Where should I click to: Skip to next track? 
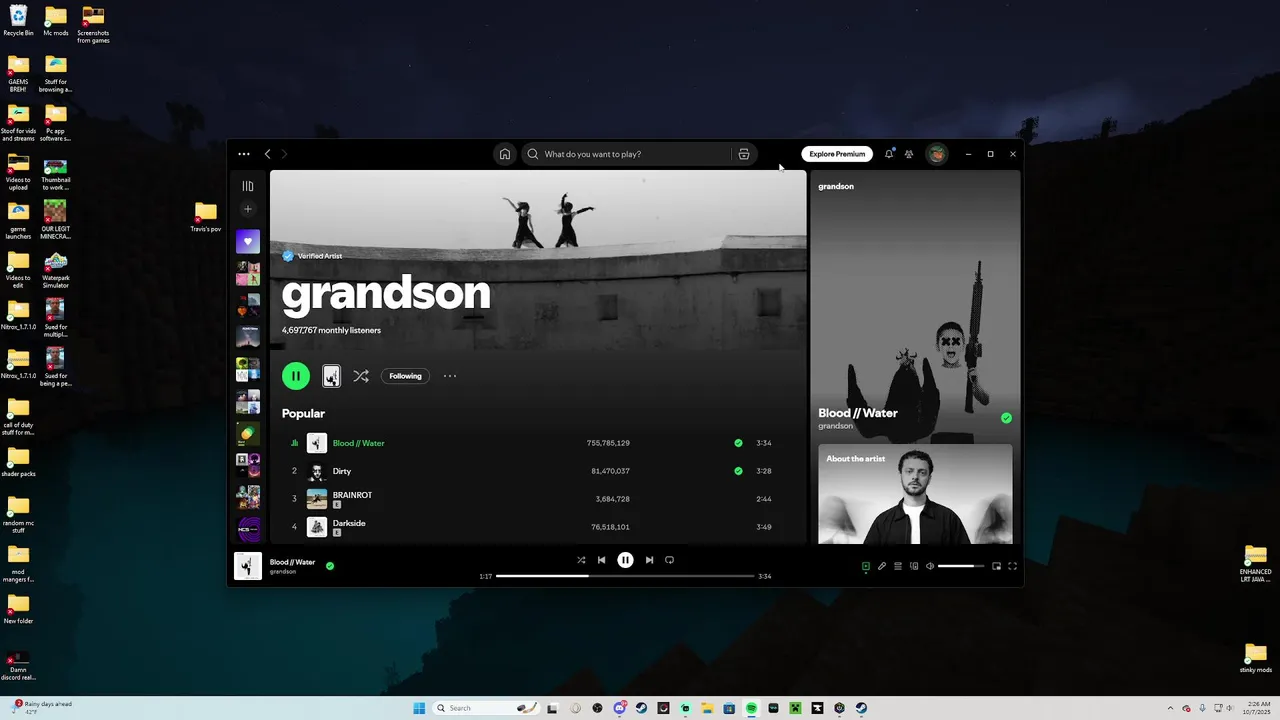tap(649, 560)
